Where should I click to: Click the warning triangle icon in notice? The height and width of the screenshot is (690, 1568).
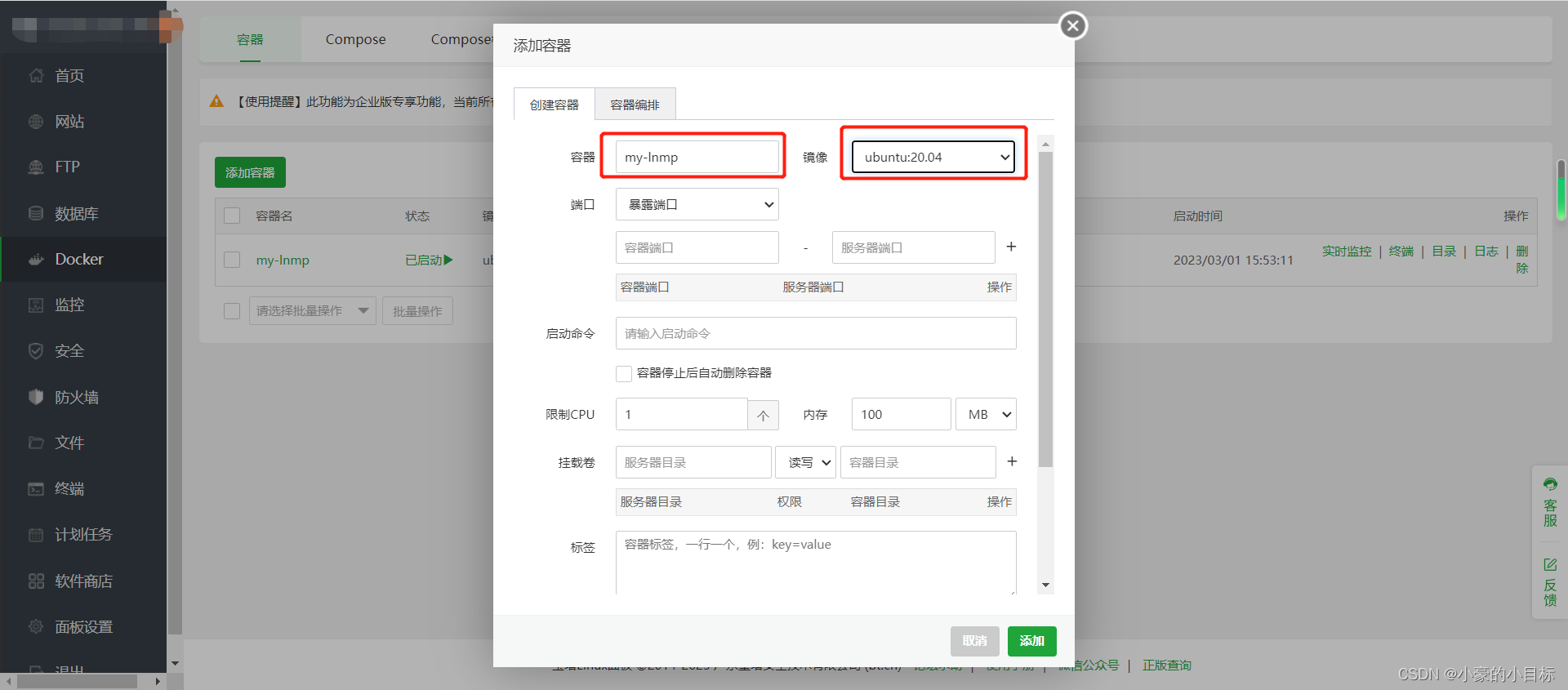click(x=216, y=101)
